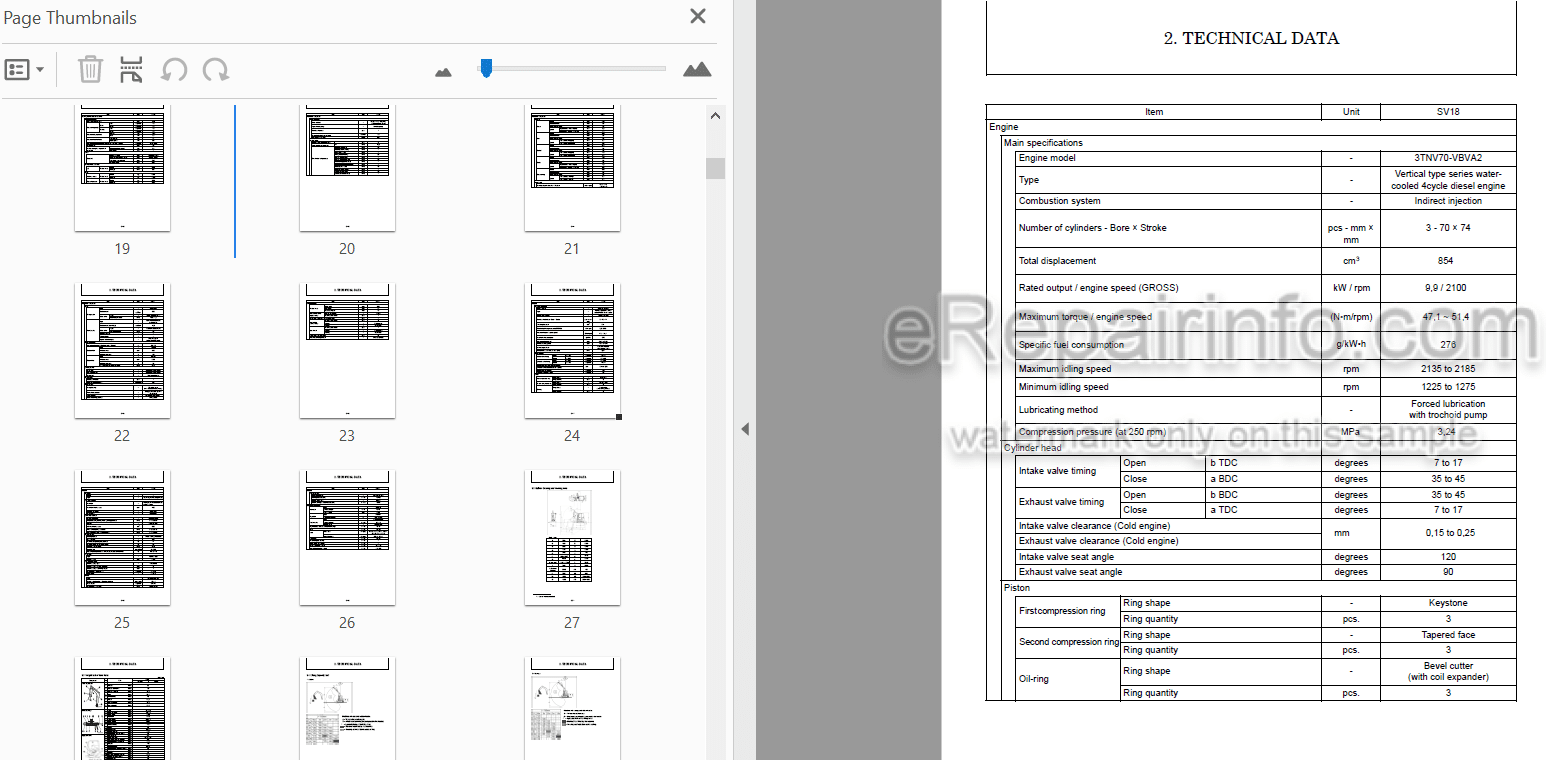Click 'Exhaust valve seat angle' label
This screenshot has height=760, width=1546.
point(1070,572)
